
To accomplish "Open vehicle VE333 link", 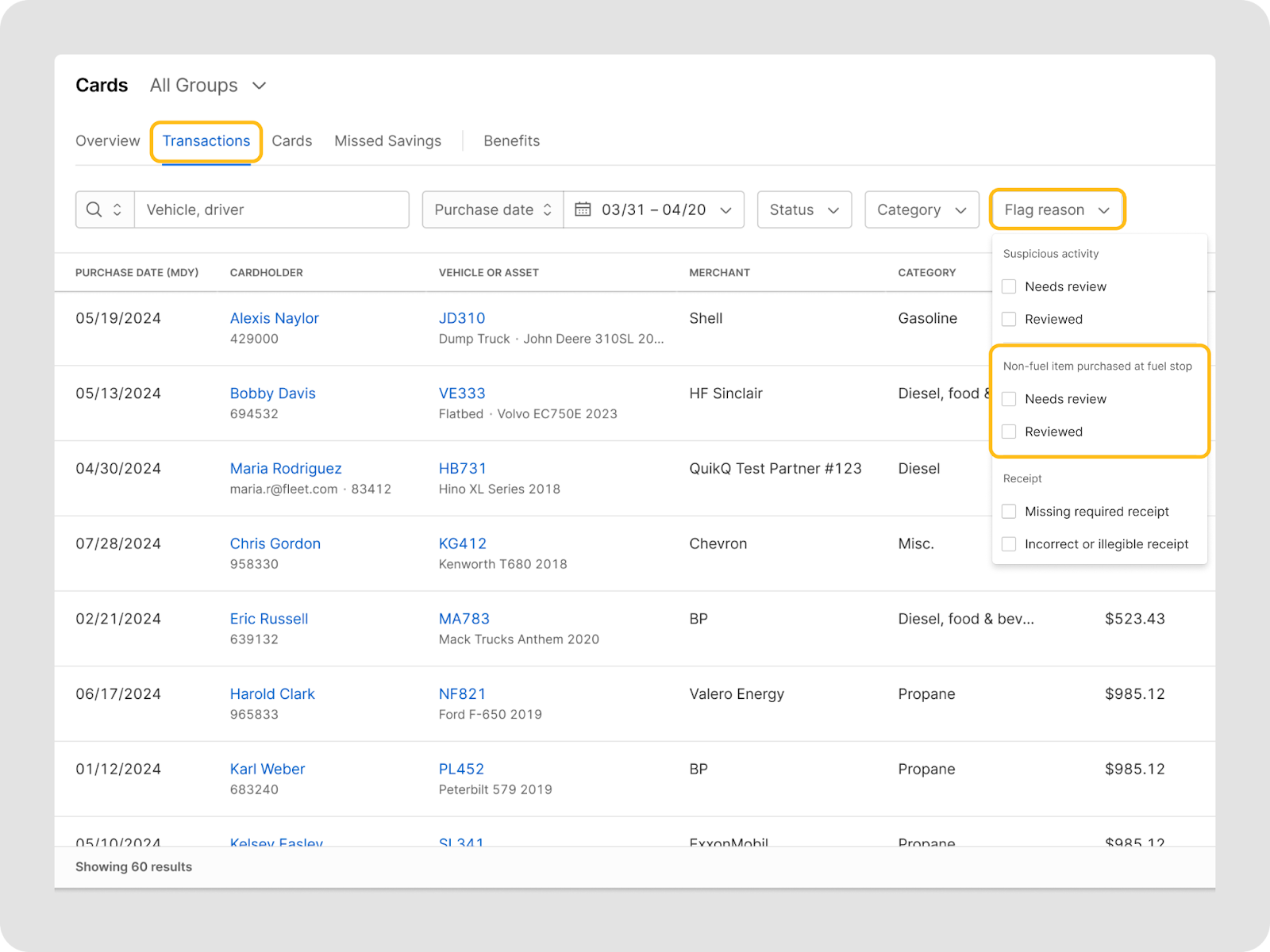I will click(461, 393).
